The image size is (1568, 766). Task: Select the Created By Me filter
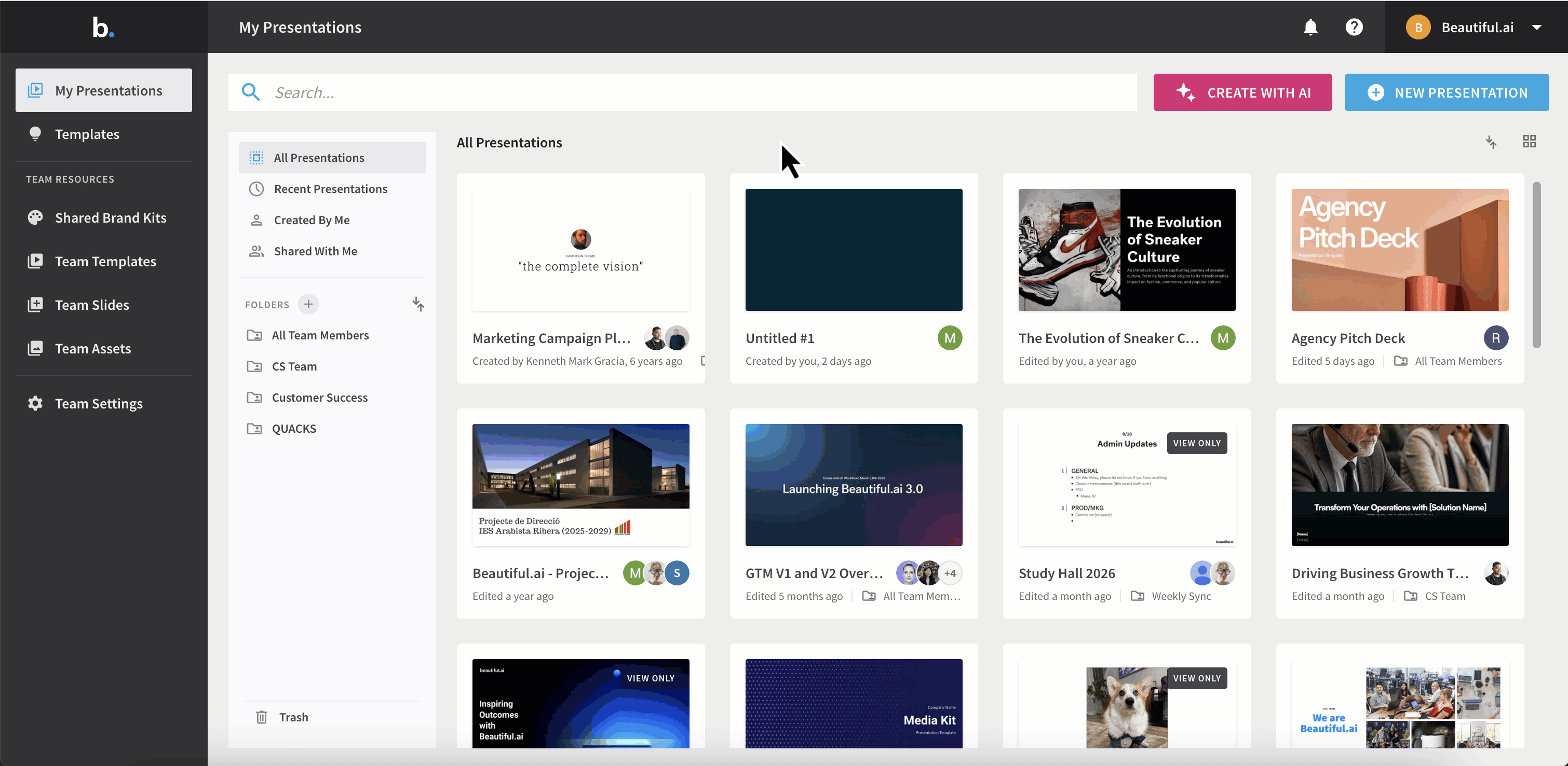coord(332,220)
